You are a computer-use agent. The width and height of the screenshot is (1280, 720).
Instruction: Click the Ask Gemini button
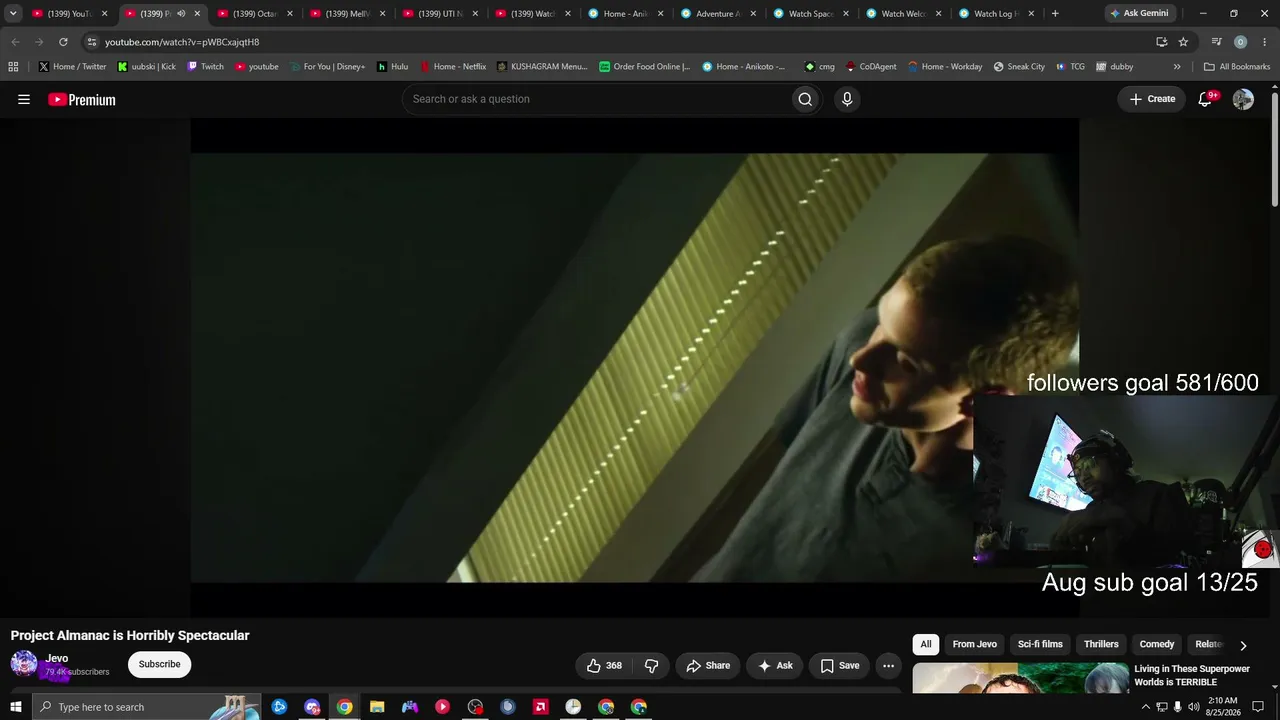pyautogui.click(x=1139, y=14)
